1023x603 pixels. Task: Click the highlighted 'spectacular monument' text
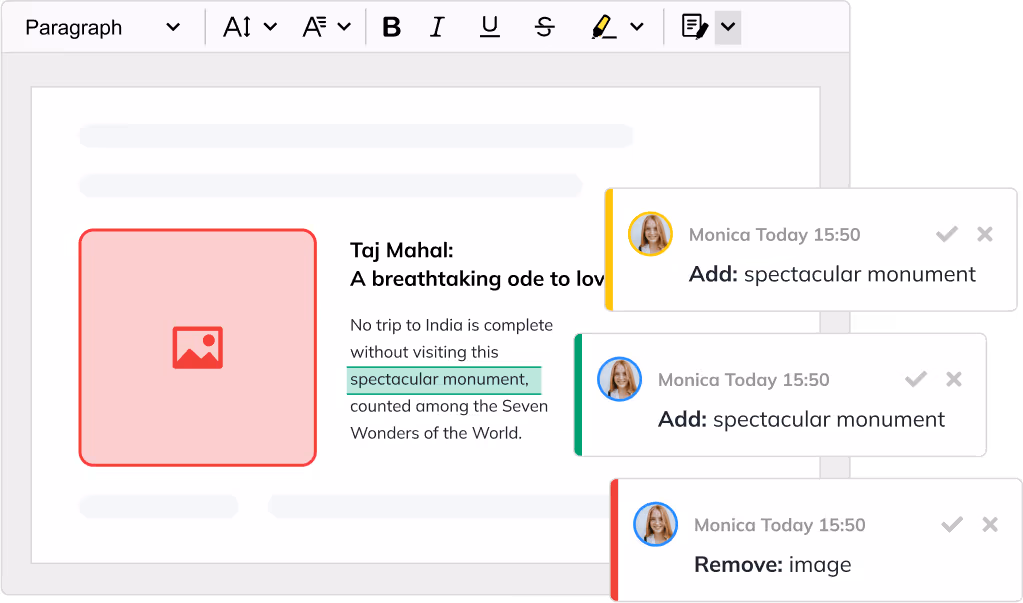[x=440, y=380]
